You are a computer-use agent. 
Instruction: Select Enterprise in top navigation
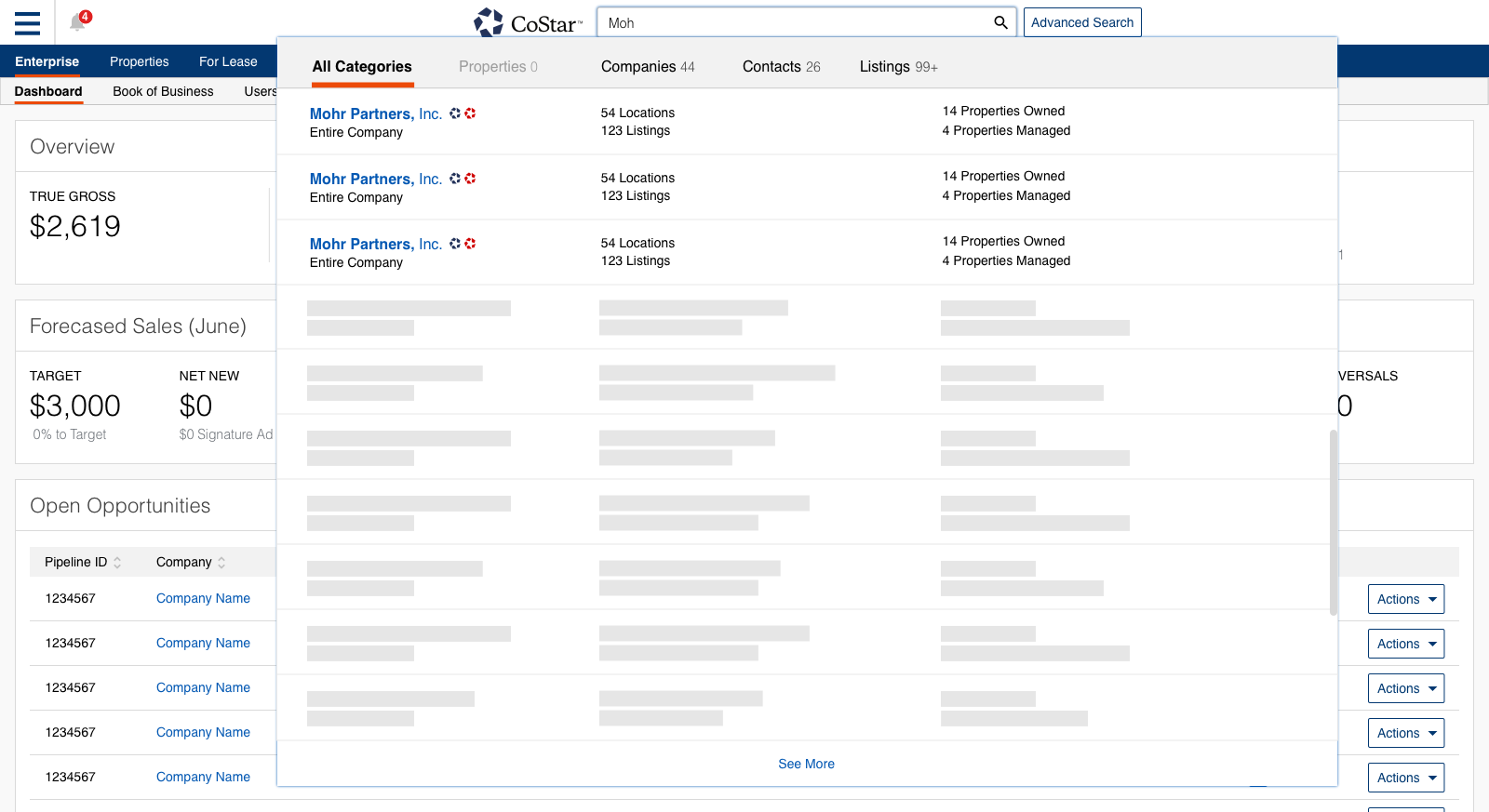pyautogui.click(x=47, y=61)
